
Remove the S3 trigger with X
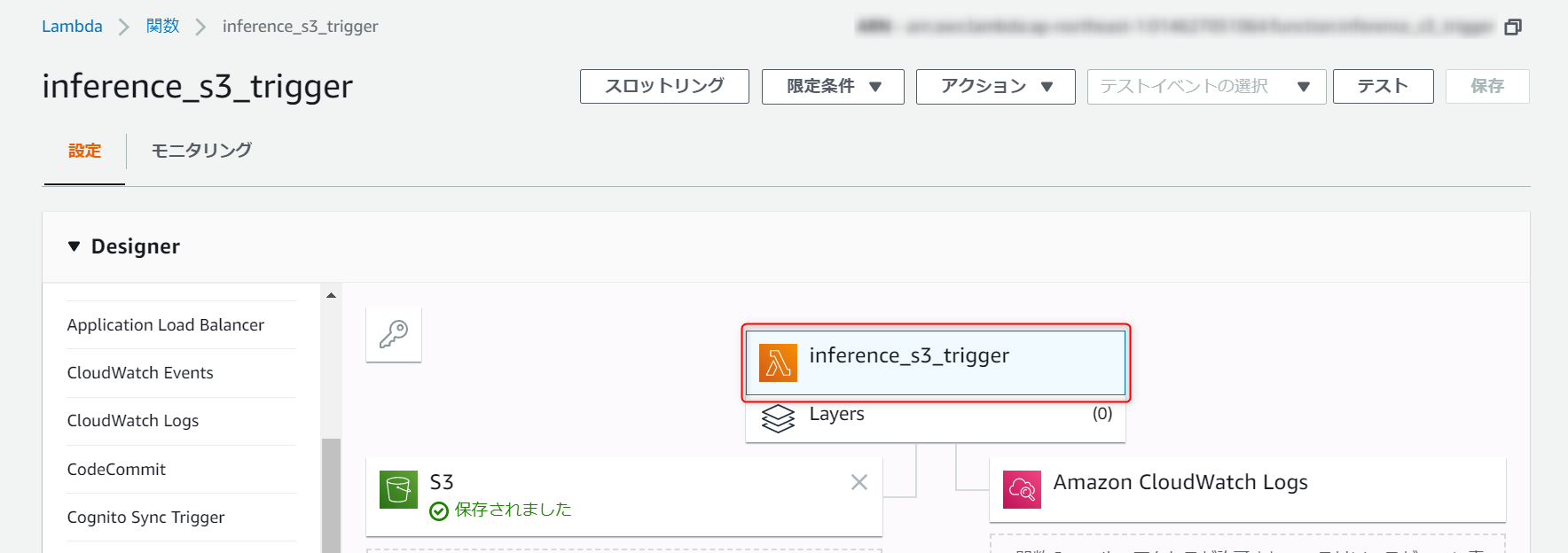pyautogui.click(x=858, y=482)
